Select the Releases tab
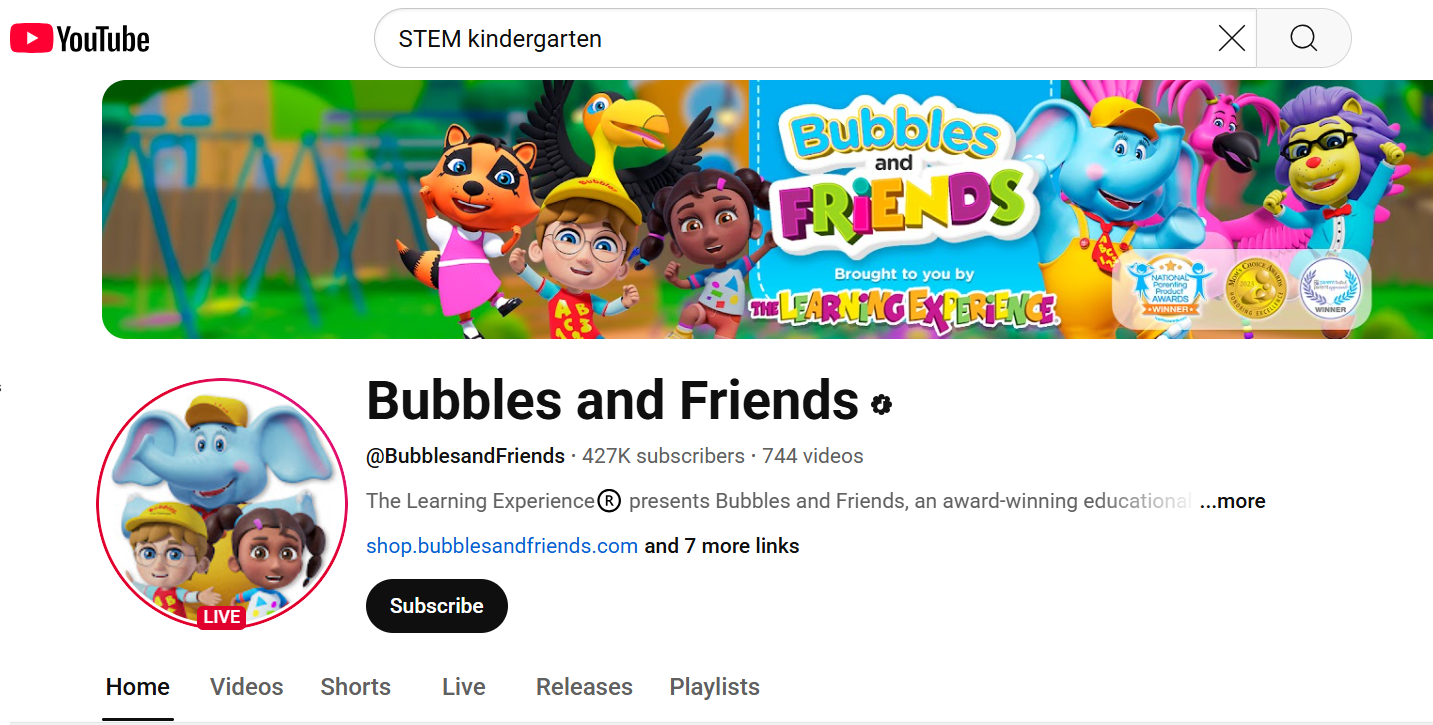The width and height of the screenshot is (1433, 725). coord(584,687)
